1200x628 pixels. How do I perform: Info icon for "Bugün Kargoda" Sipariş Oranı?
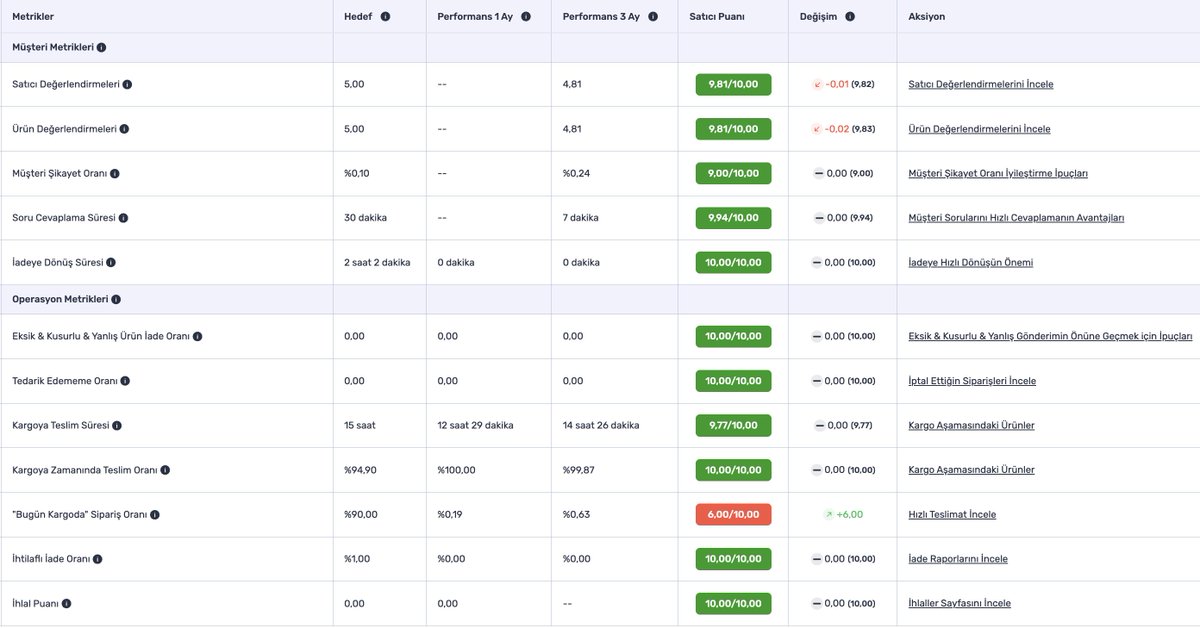click(155, 515)
